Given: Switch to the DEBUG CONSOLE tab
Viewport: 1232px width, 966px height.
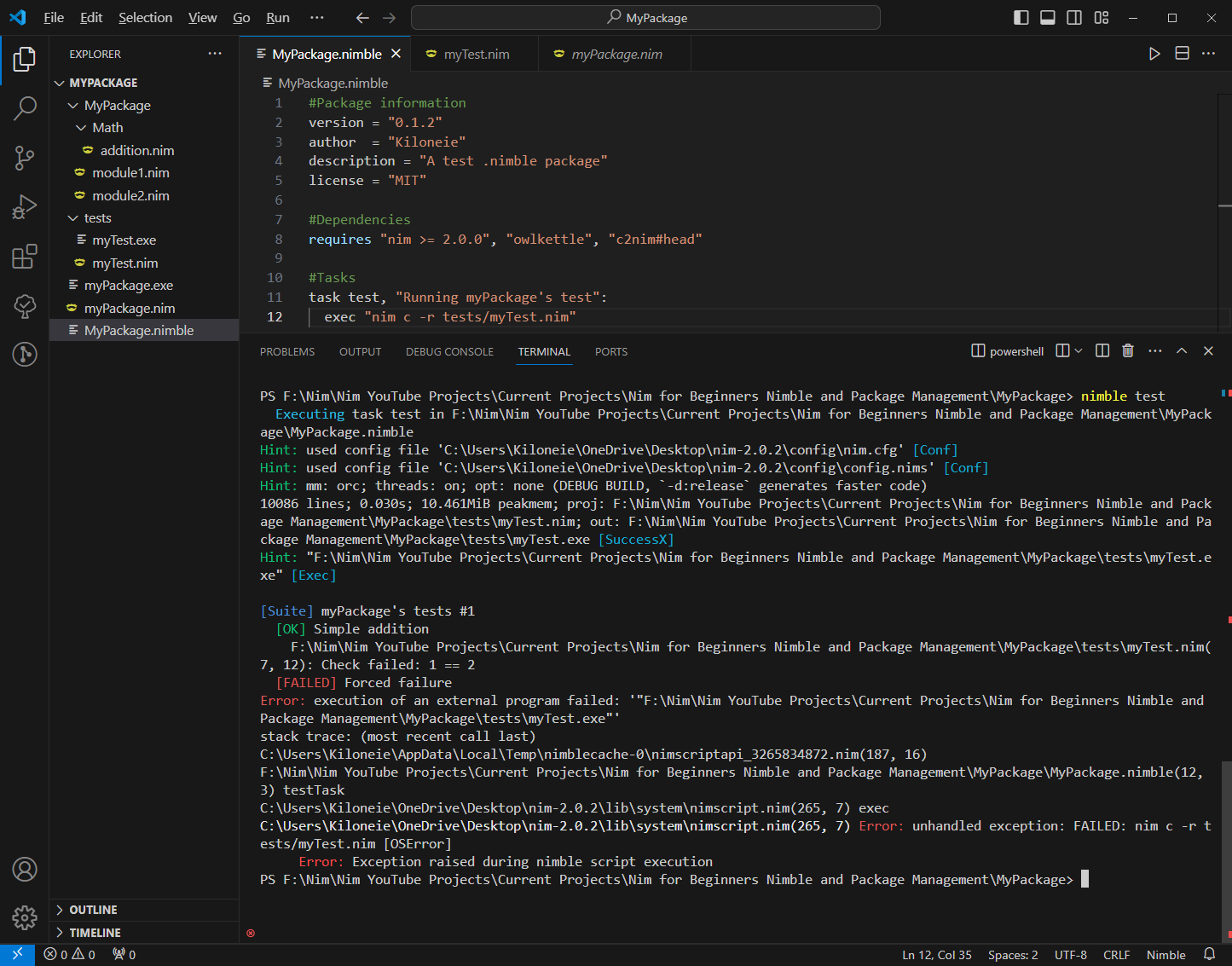Looking at the screenshot, I should click(x=449, y=351).
